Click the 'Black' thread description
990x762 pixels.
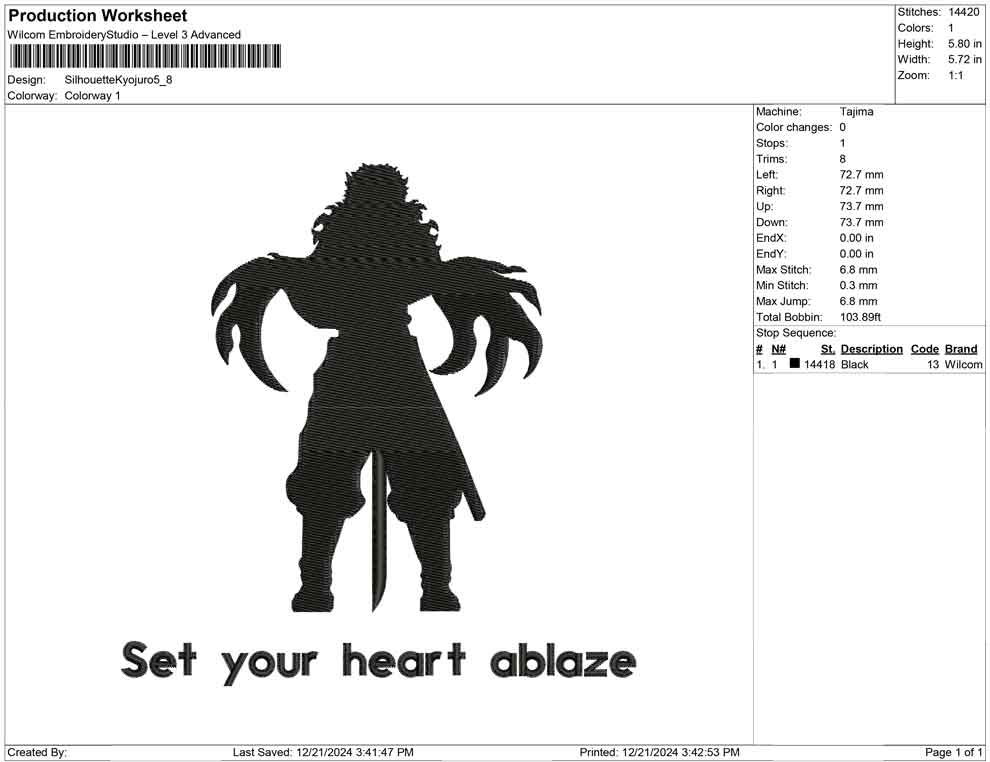pyautogui.click(x=855, y=364)
